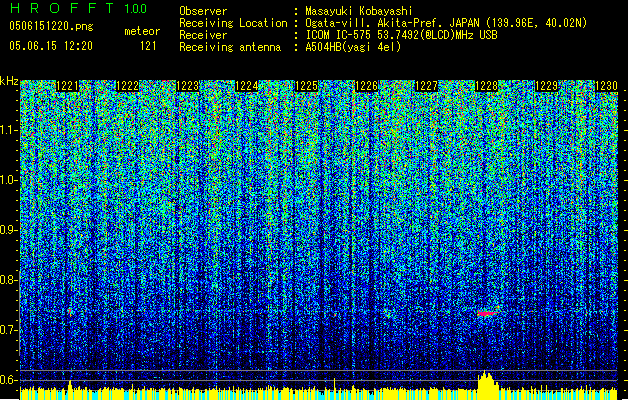This screenshot has width=629, height=400.
Task: Click the 1226 time marker label
Action: (367, 86)
